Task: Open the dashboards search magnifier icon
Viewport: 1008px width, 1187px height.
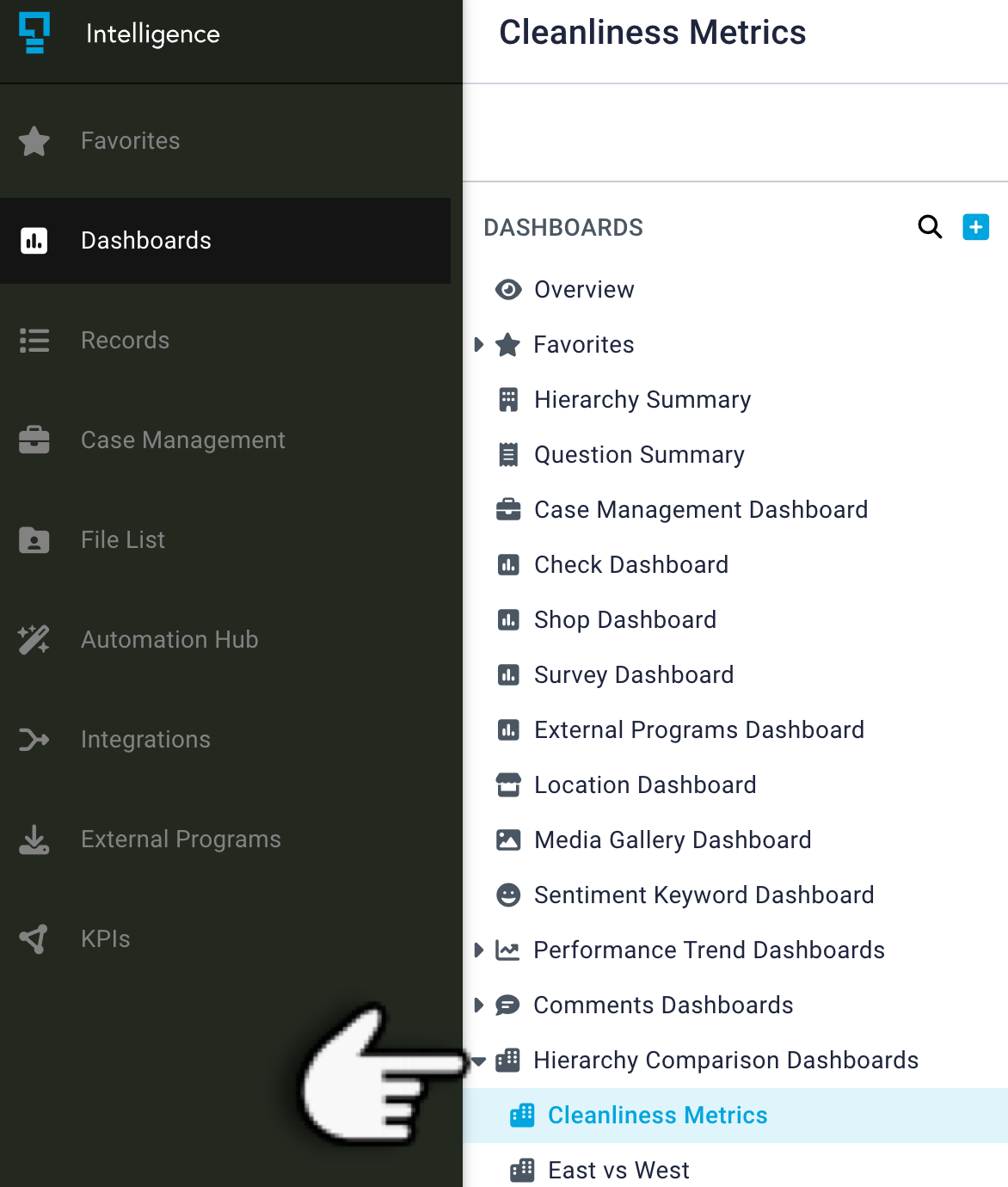Action: pos(930,227)
